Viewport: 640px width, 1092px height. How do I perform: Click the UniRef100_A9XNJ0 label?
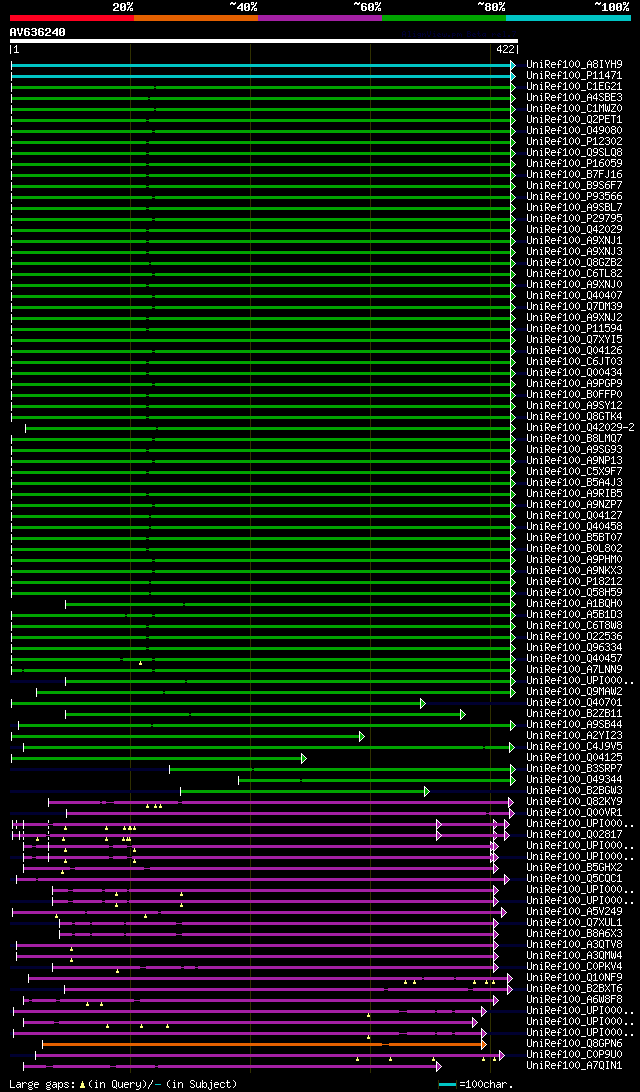pos(575,284)
